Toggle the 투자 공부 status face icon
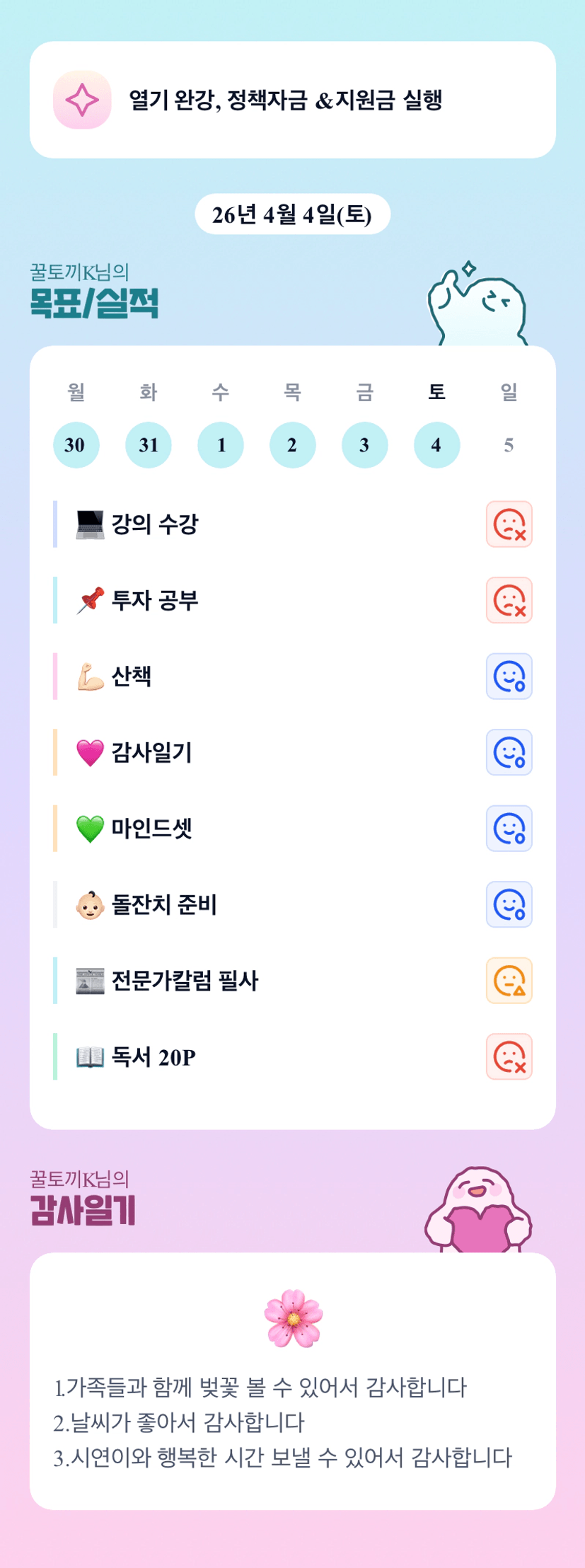The image size is (585, 1568). point(509,600)
